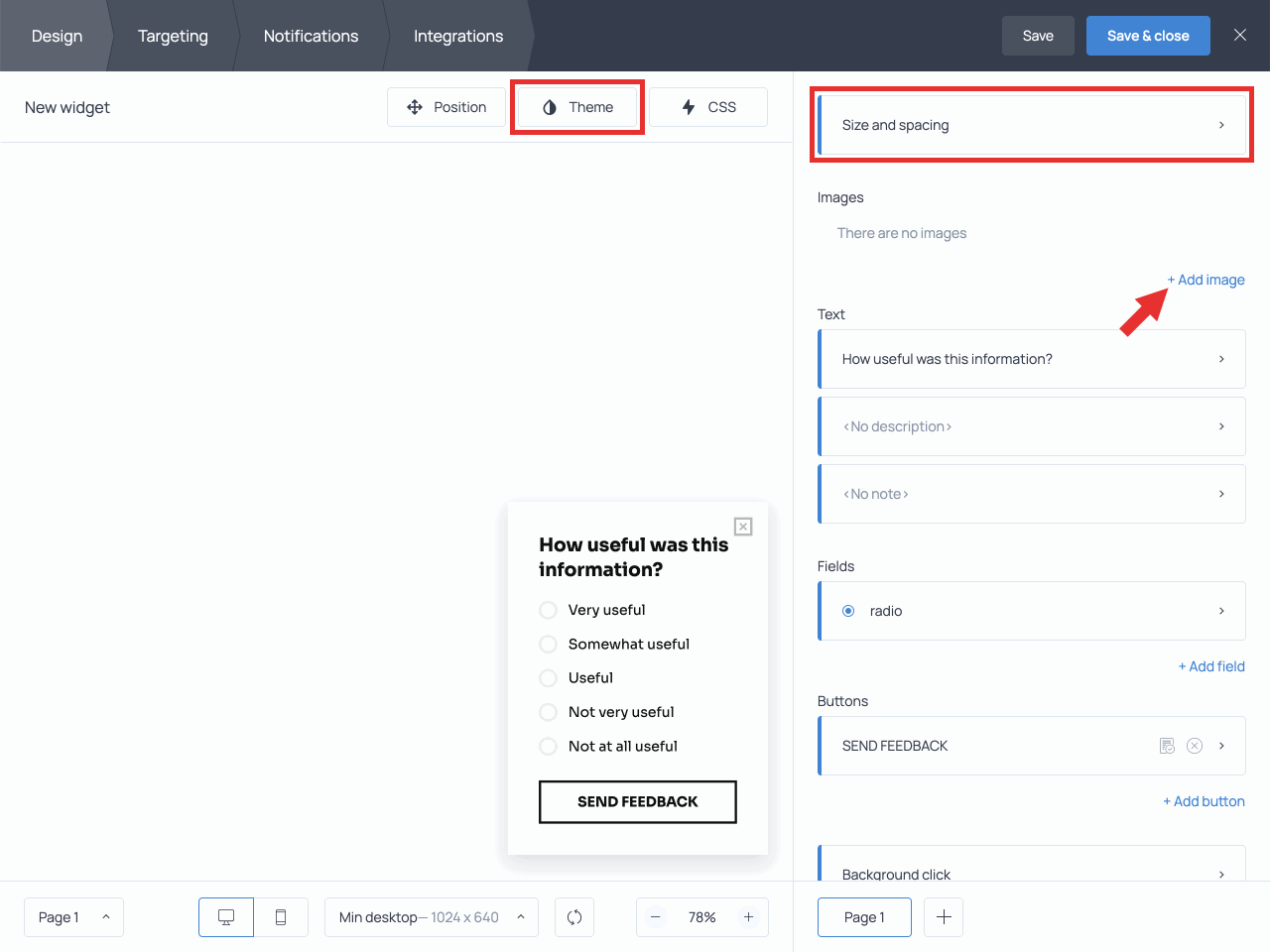1270x952 pixels.
Task: Select the Very useful radio option
Action: click(548, 610)
